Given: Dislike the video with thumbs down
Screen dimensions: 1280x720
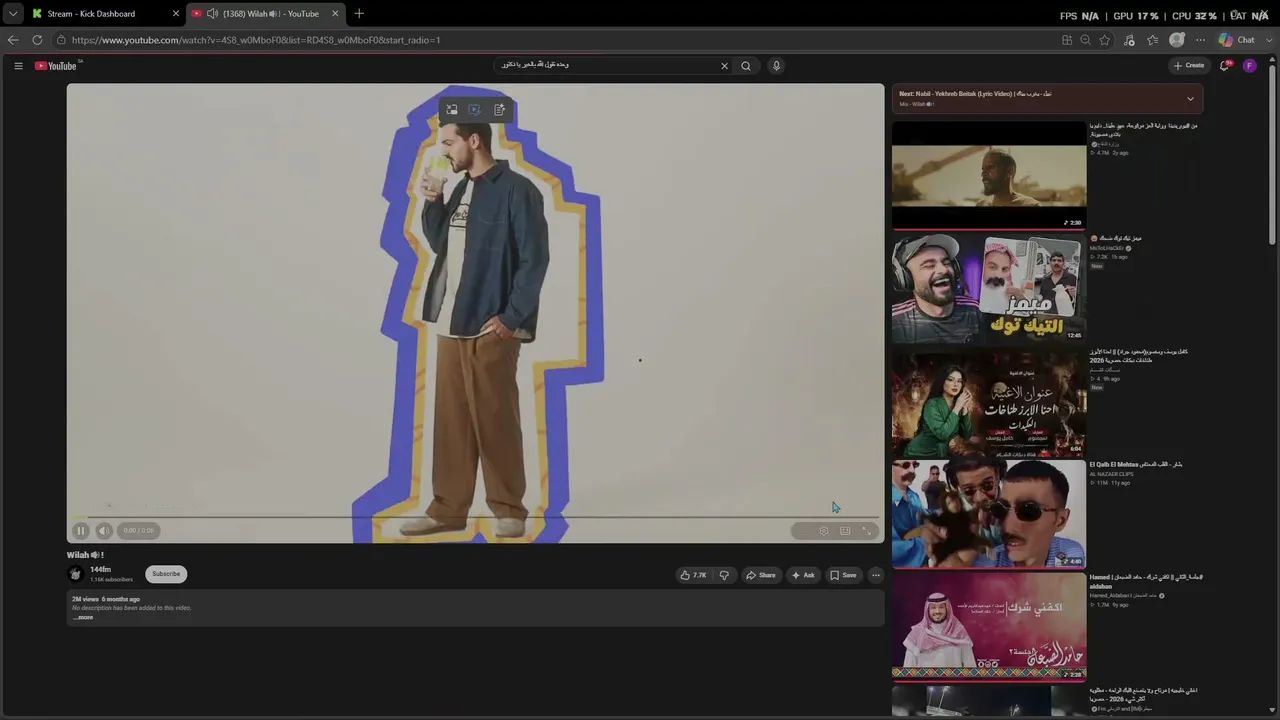Looking at the screenshot, I should (x=724, y=575).
